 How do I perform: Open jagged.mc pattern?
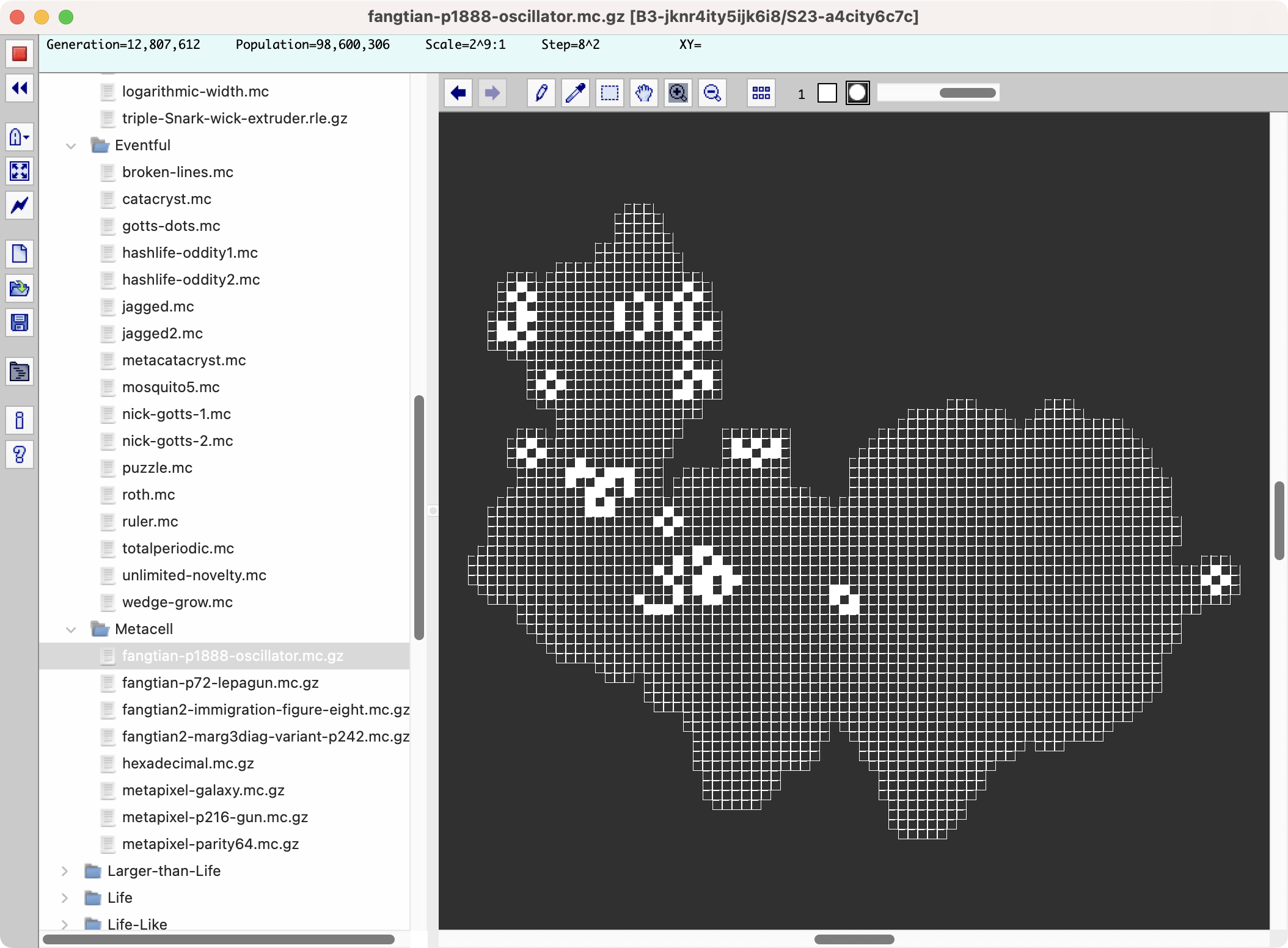[x=158, y=307]
